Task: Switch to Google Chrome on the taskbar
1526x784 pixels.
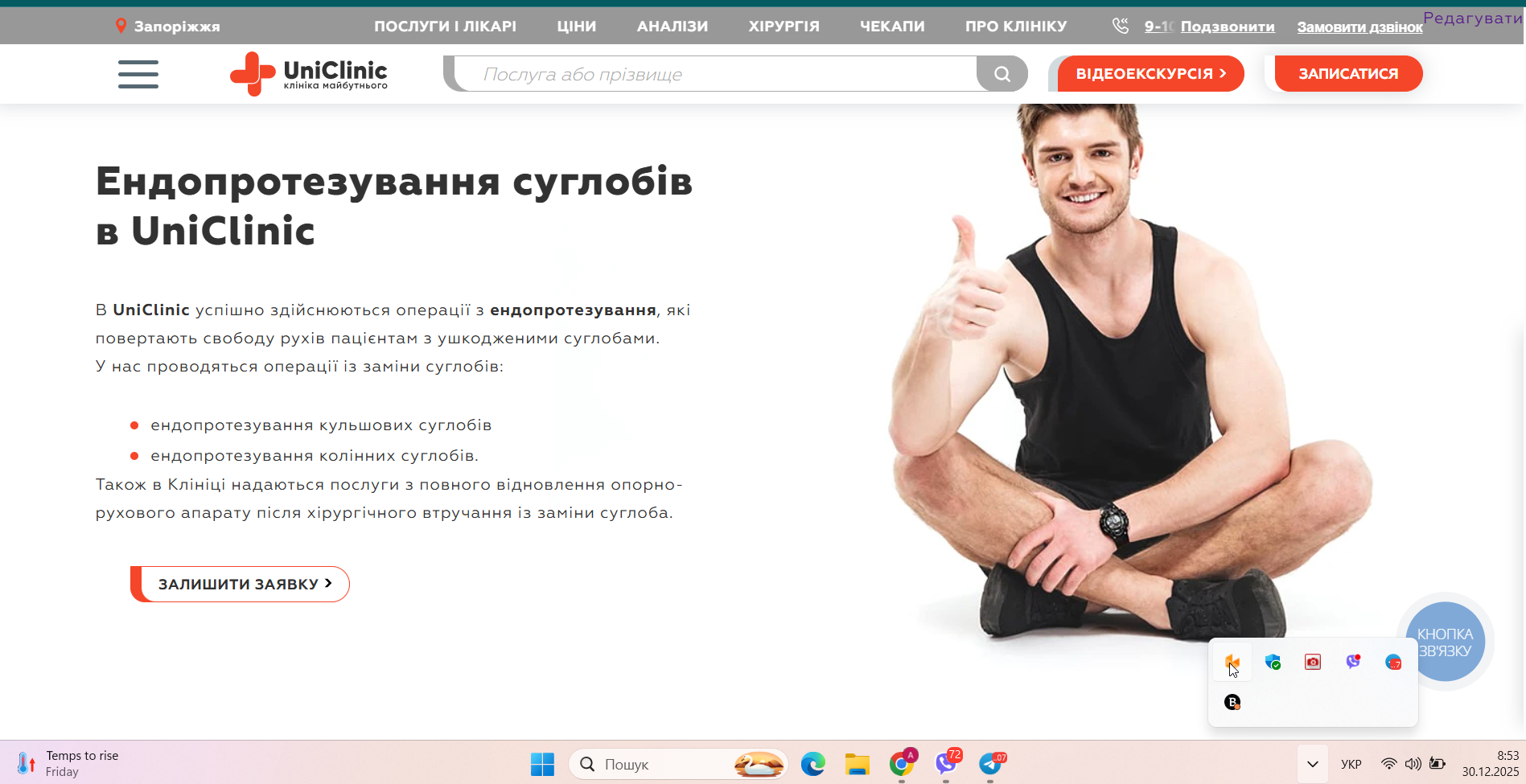Action: coord(902,764)
